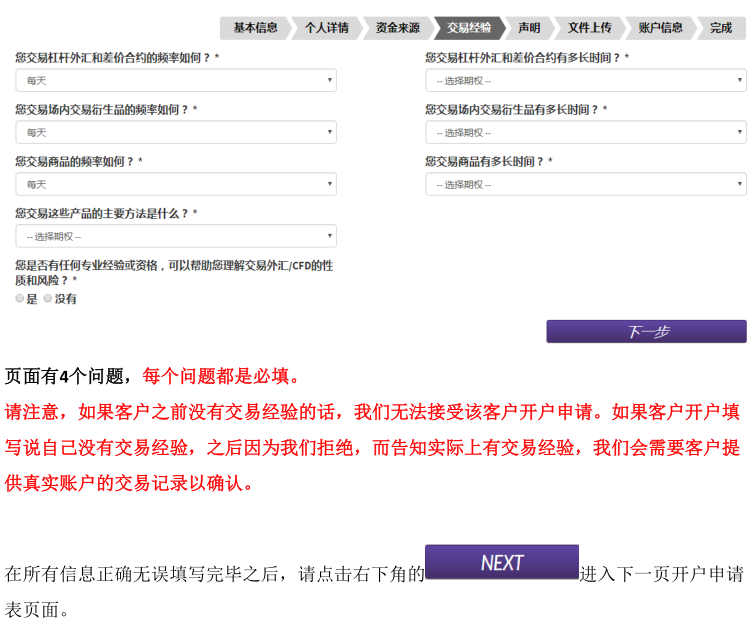The width and height of the screenshot is (755, 628).
Task: Open exchange-traded derivatives frequency dropdown
Action: point(176,132)
